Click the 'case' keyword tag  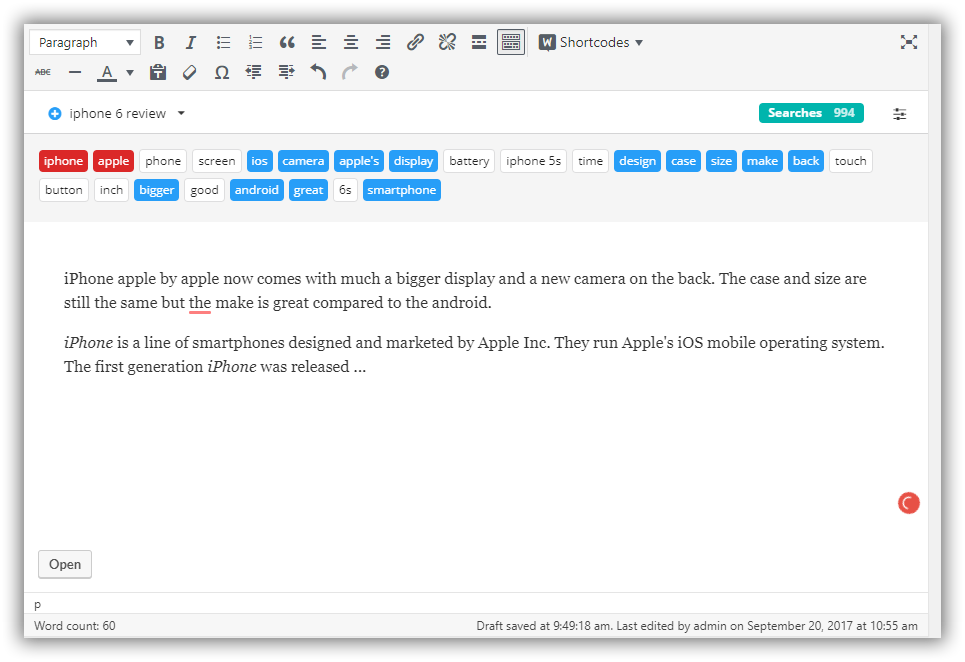tap(683, 161)
